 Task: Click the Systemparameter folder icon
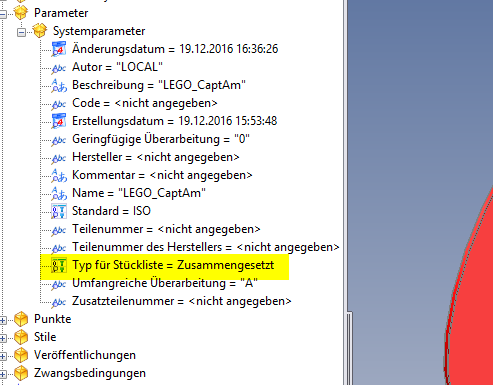tap(40, 31)
